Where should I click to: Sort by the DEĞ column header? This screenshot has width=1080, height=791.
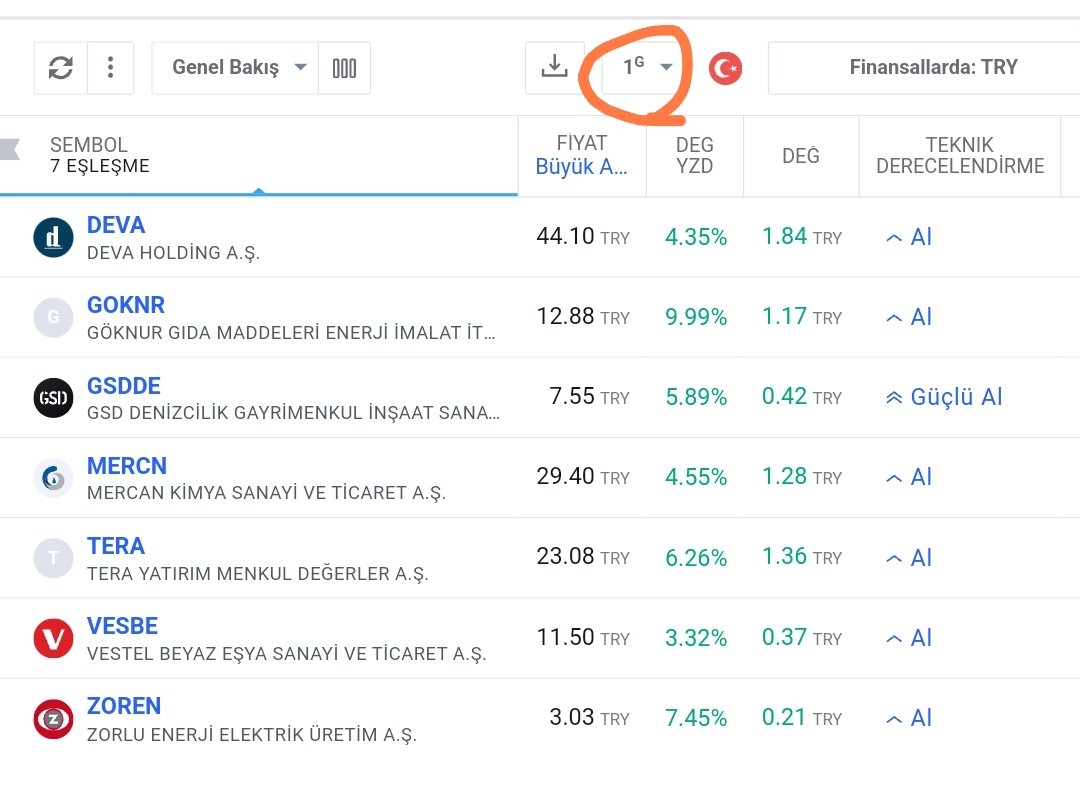tap(801, 156)
